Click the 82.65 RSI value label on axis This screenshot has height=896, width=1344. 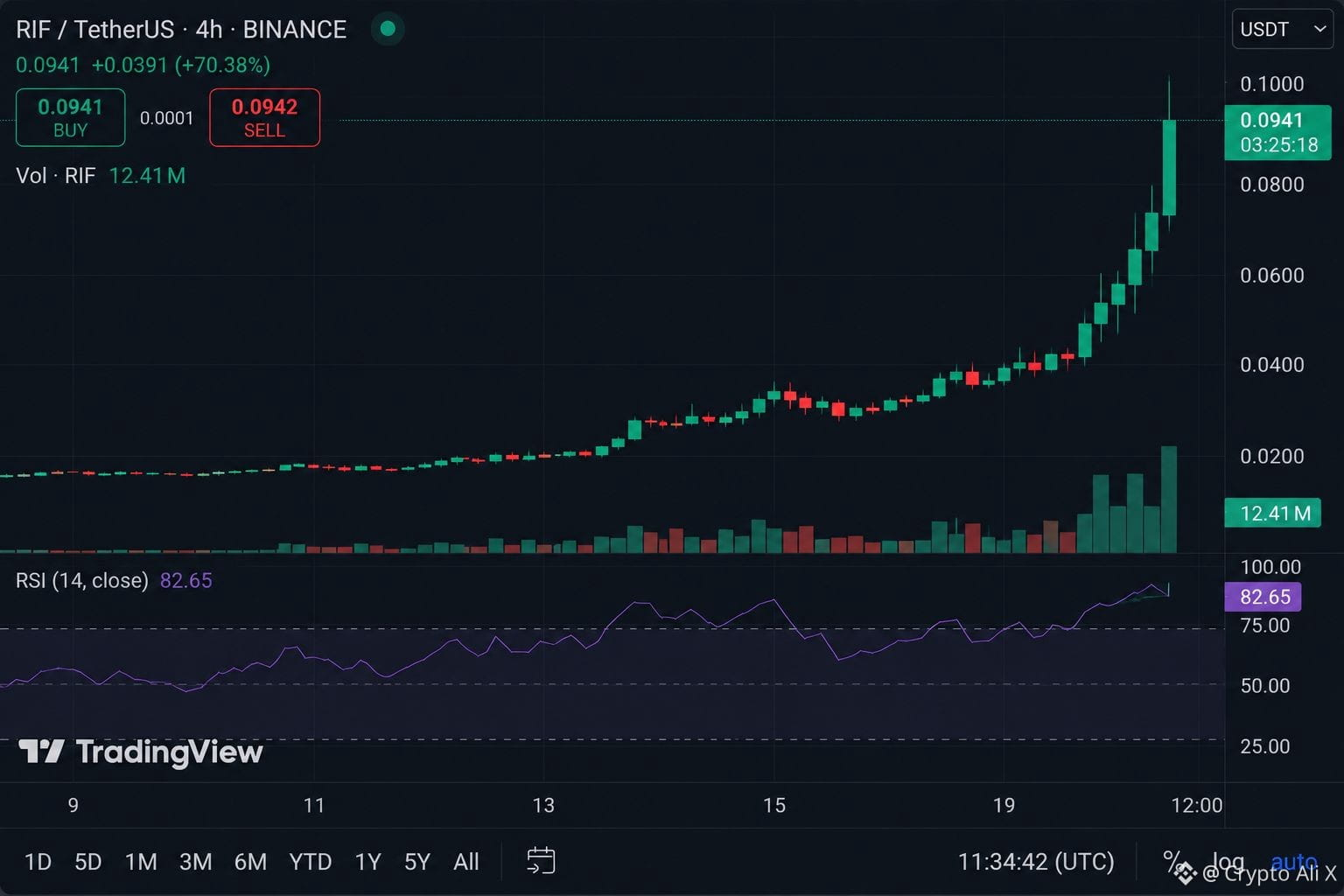coord(1263,597)
